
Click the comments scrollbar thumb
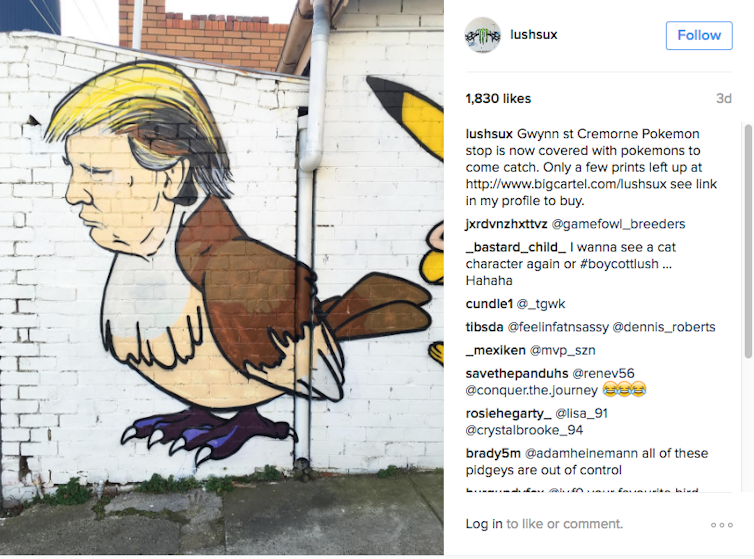pos(748,241)
